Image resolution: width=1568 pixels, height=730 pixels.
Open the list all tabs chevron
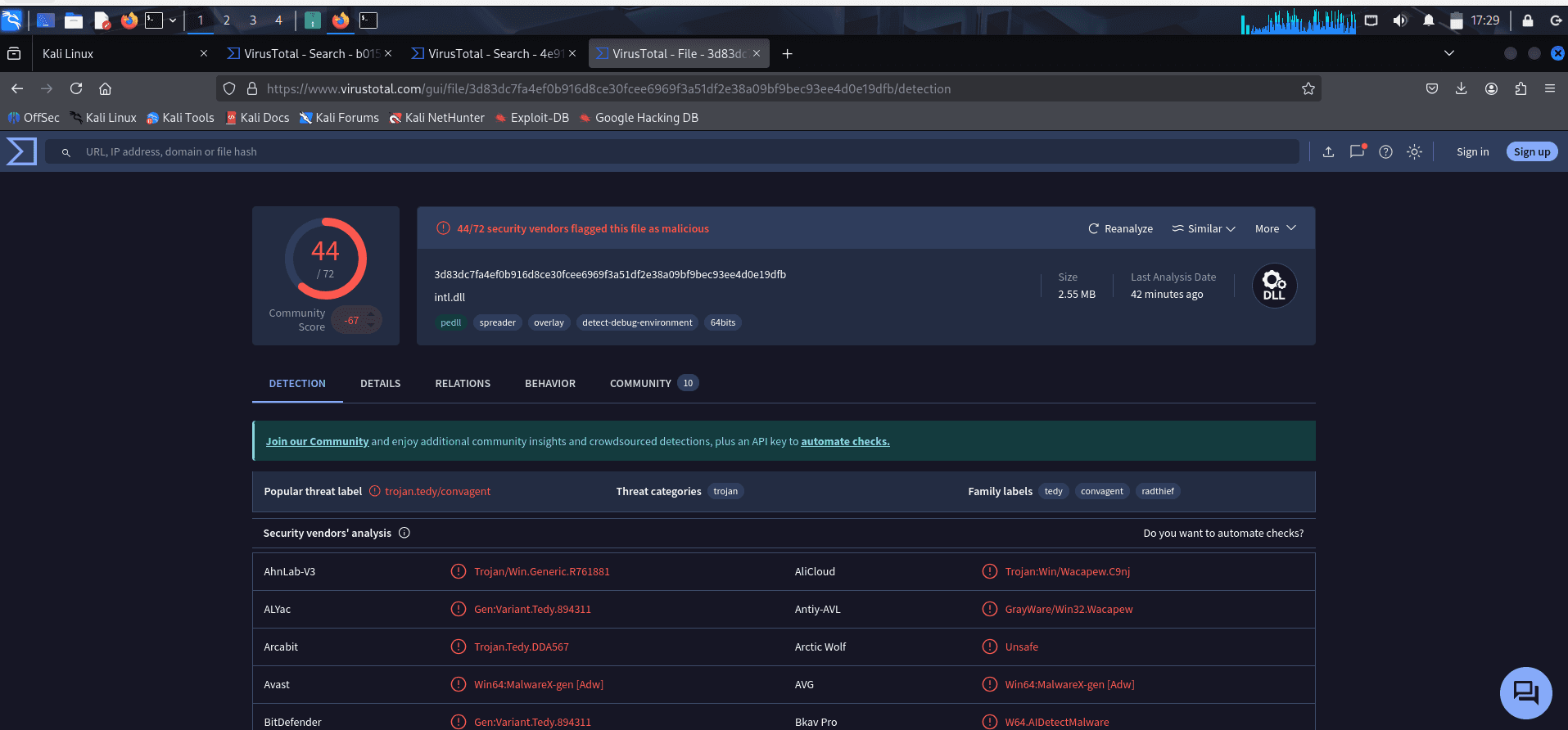point(1449,53)
